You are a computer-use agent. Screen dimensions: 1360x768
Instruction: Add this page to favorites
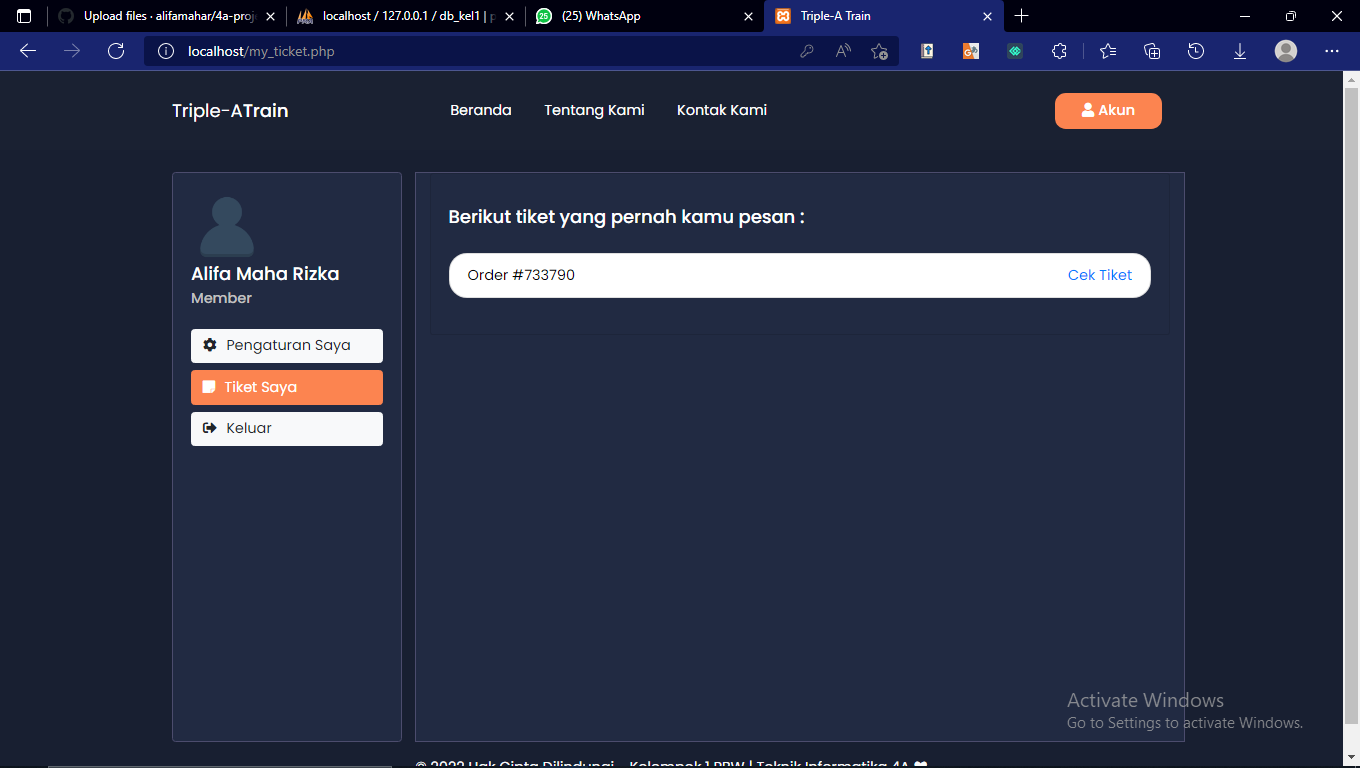879,50
